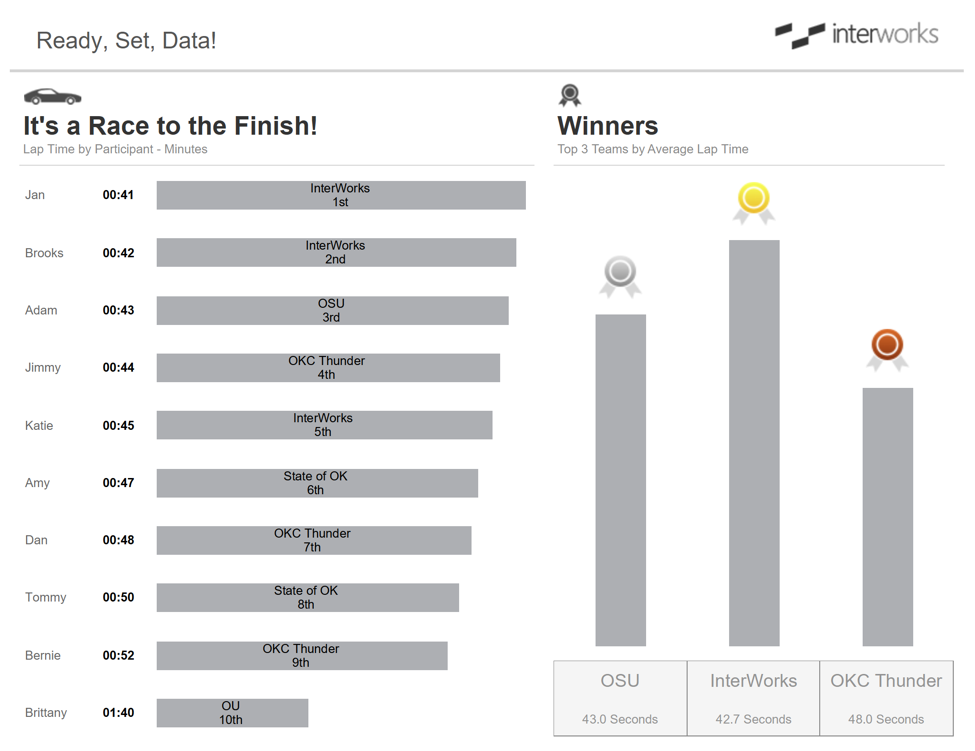Viewport: 975px width, 751px height.
Task: Click the award ribbon icon above Winners
Action: tap(570, 95)
